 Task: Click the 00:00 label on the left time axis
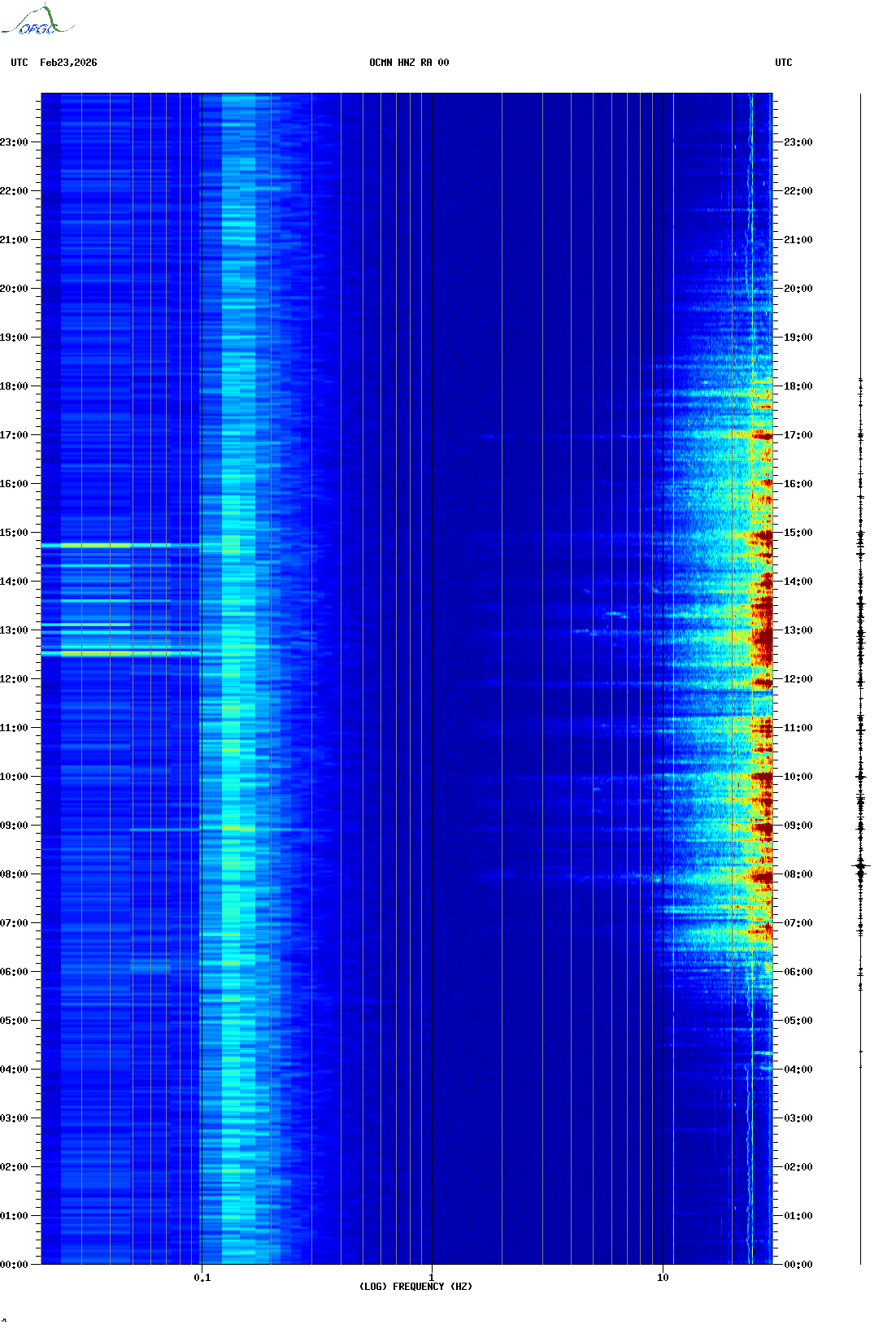(14, 1265)
